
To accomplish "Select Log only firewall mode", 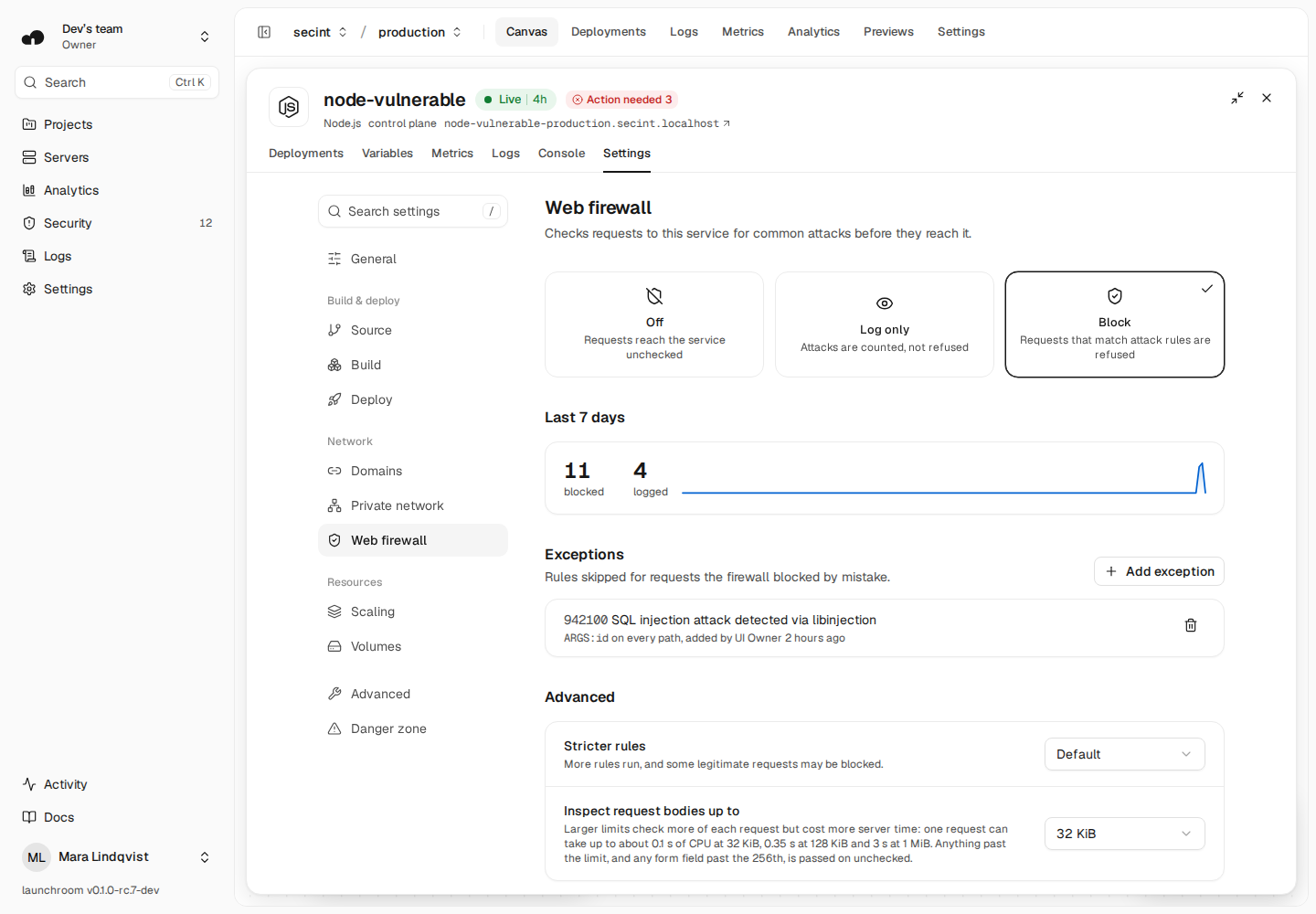I will point(885,324).
